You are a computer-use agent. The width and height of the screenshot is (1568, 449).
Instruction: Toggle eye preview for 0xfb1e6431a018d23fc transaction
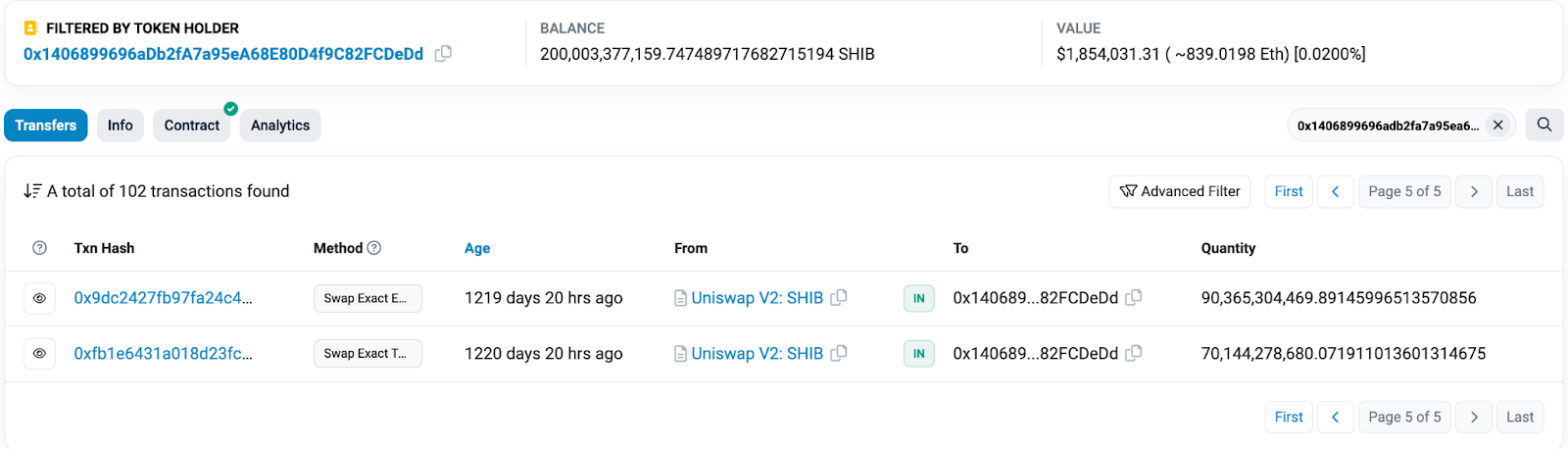coord(39,354)
